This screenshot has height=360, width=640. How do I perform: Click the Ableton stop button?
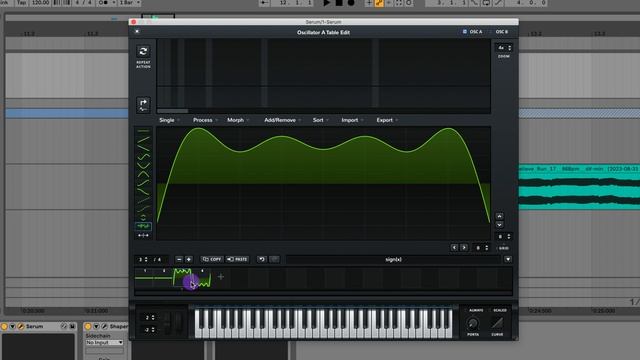pos(339,3)
